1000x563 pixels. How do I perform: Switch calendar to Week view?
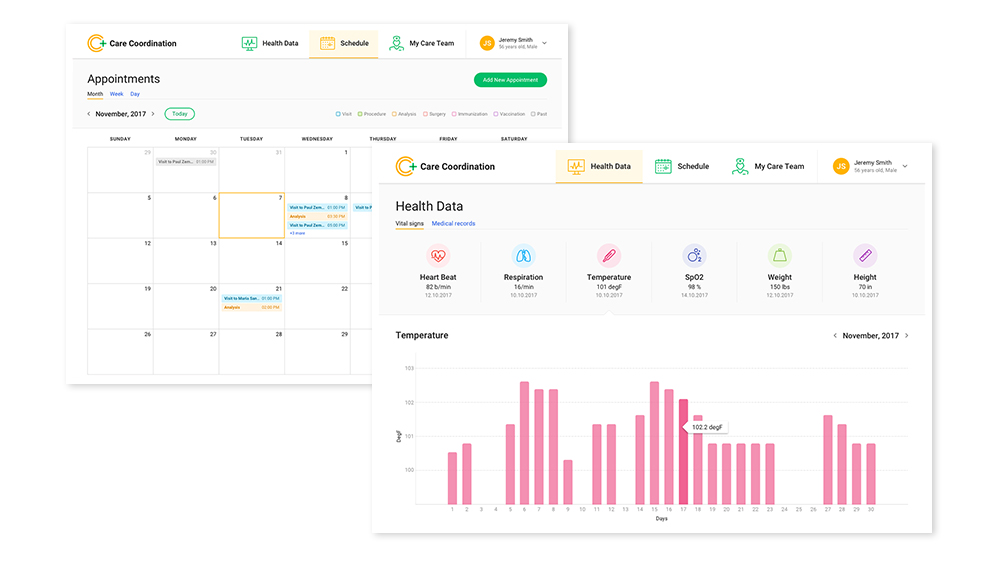[117, 94]
